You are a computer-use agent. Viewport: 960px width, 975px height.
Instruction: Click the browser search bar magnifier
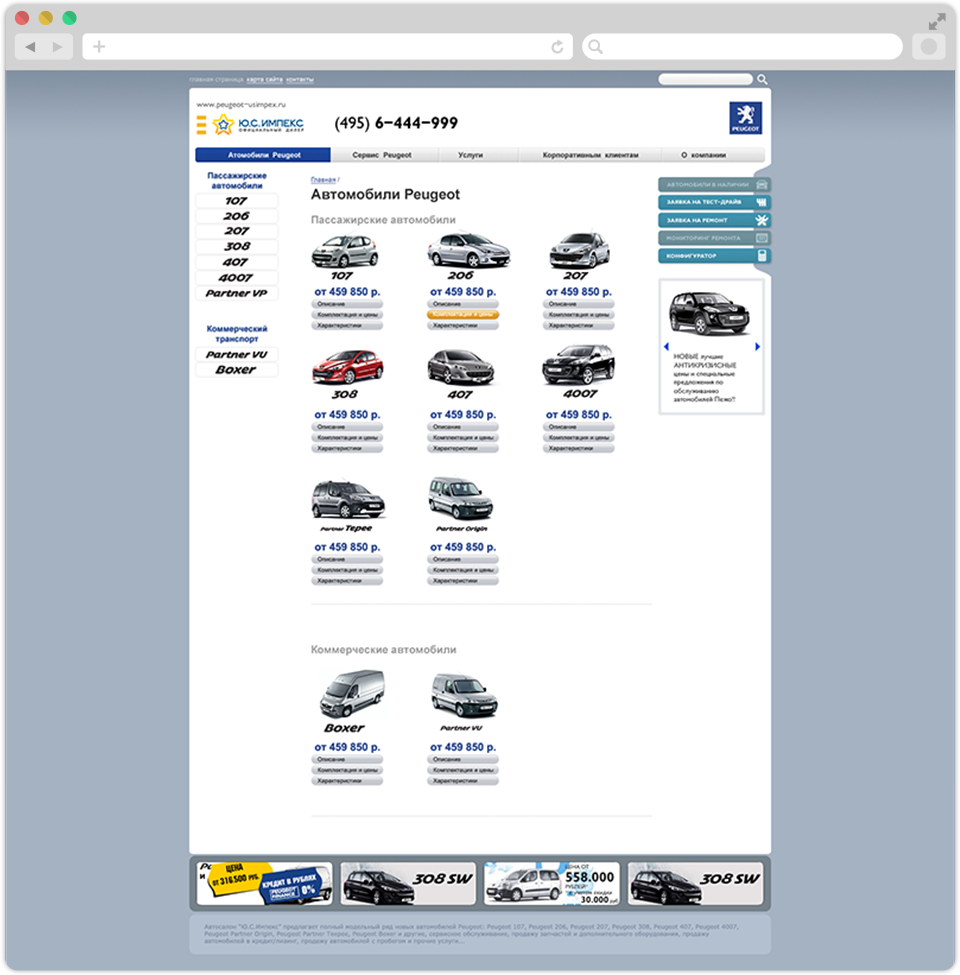point(595,47)
